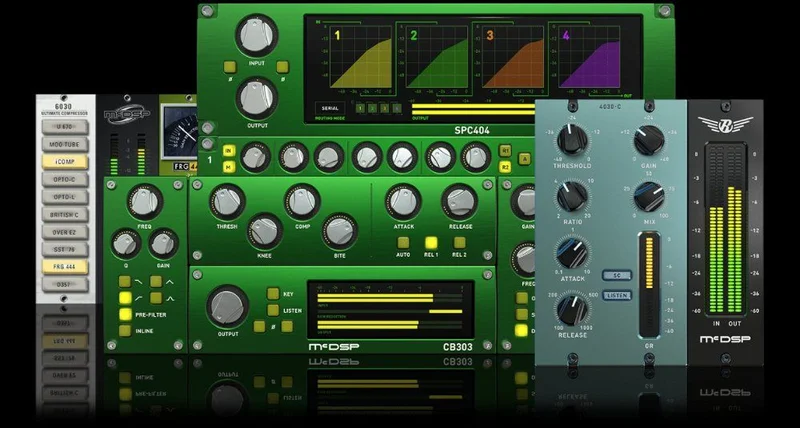Image resolution: width=800 pixels, height=428 pixels.
Task: Click the 4030-C RATIO knob
Action: [572, 196]
